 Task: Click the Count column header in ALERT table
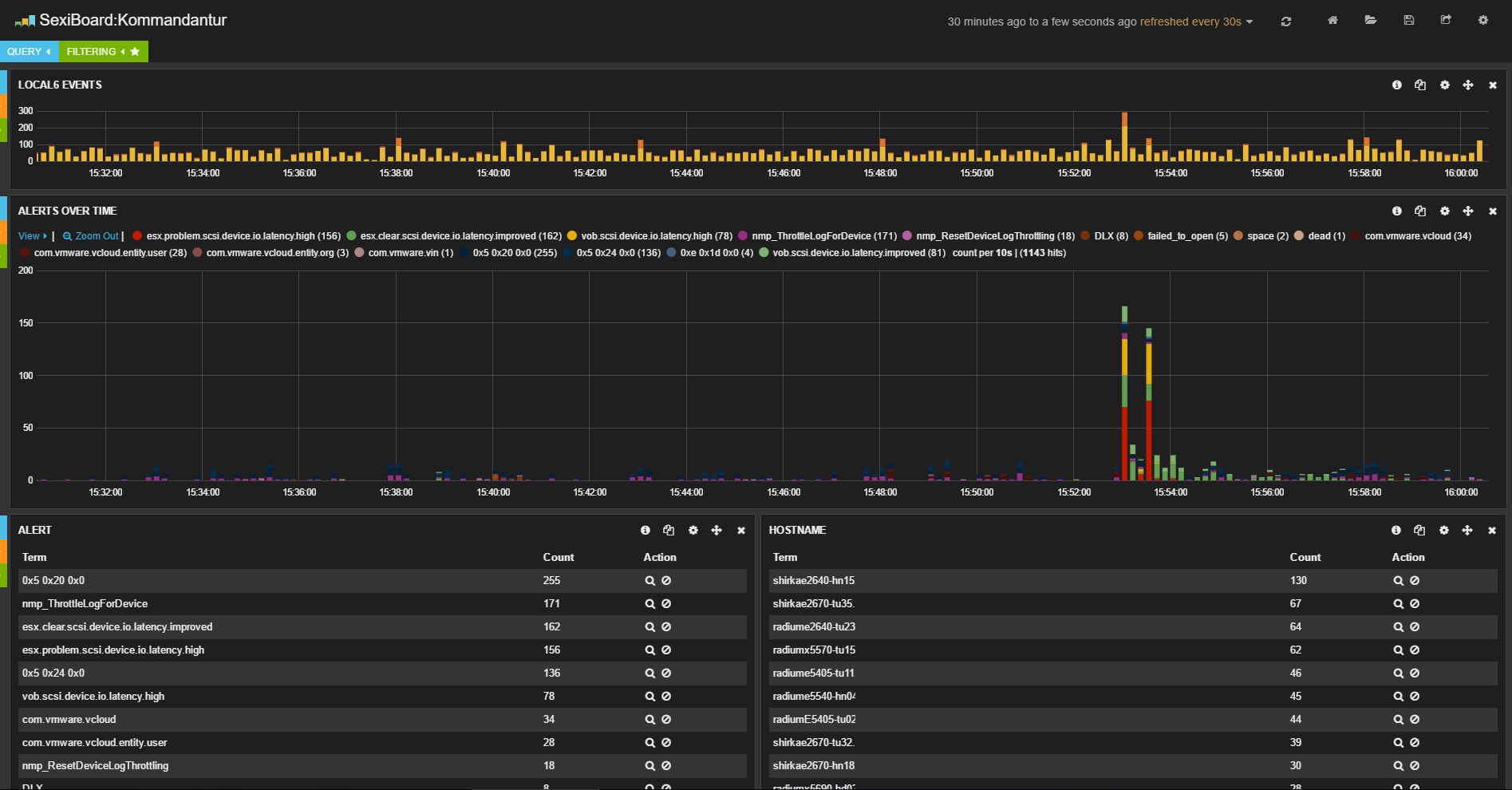tap(558, 558)
